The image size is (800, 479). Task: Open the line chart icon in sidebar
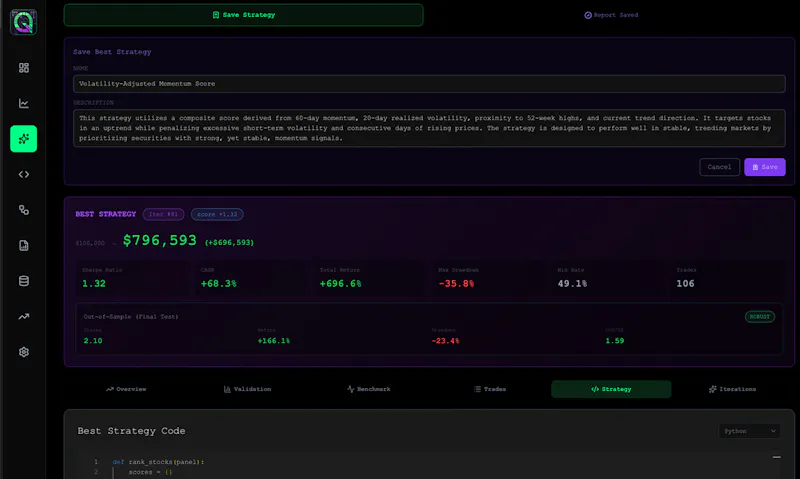(23, 104)
